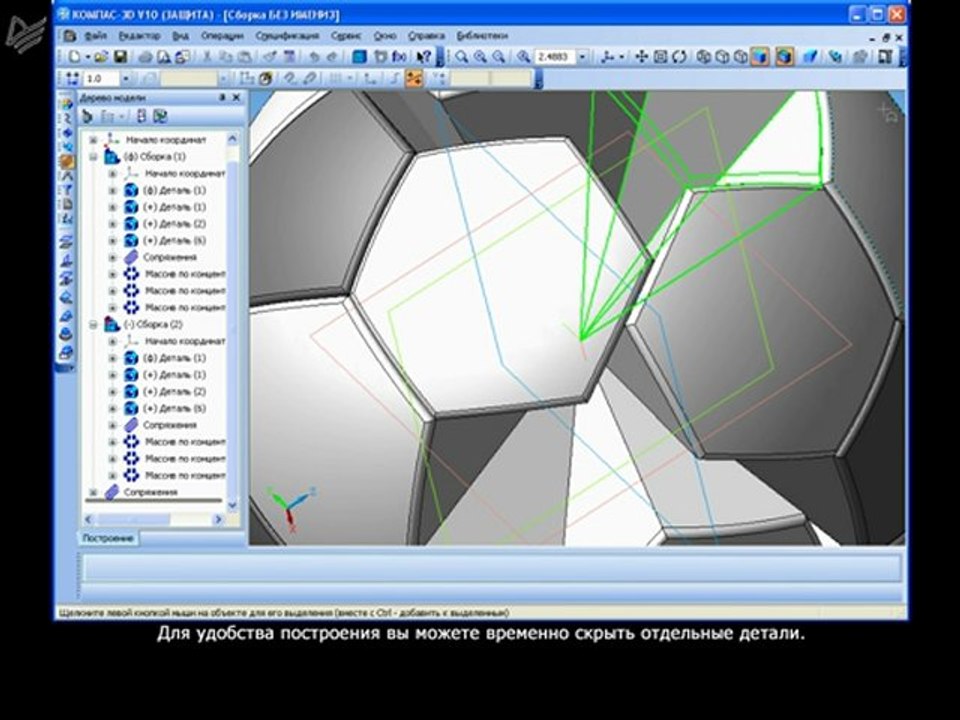Save the document with the floppy icon

click(121, 57)
